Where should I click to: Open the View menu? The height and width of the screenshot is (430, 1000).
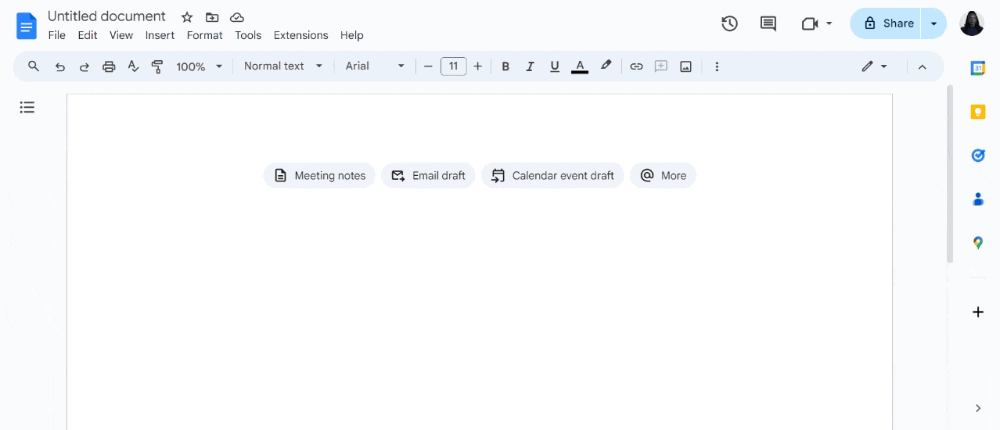121,35
